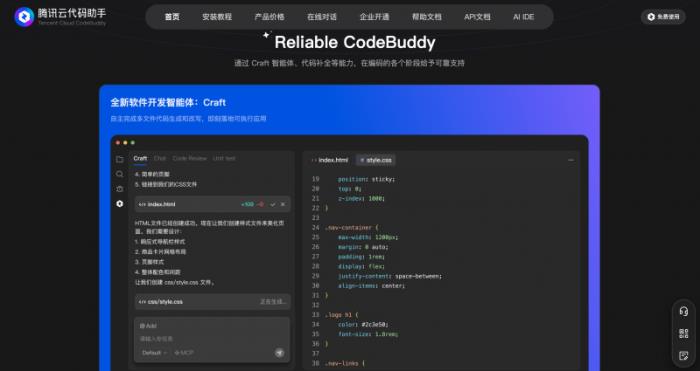Open 帮助文档 in the nav bar
Screen dimensions: 700x371
coord(426,17)
